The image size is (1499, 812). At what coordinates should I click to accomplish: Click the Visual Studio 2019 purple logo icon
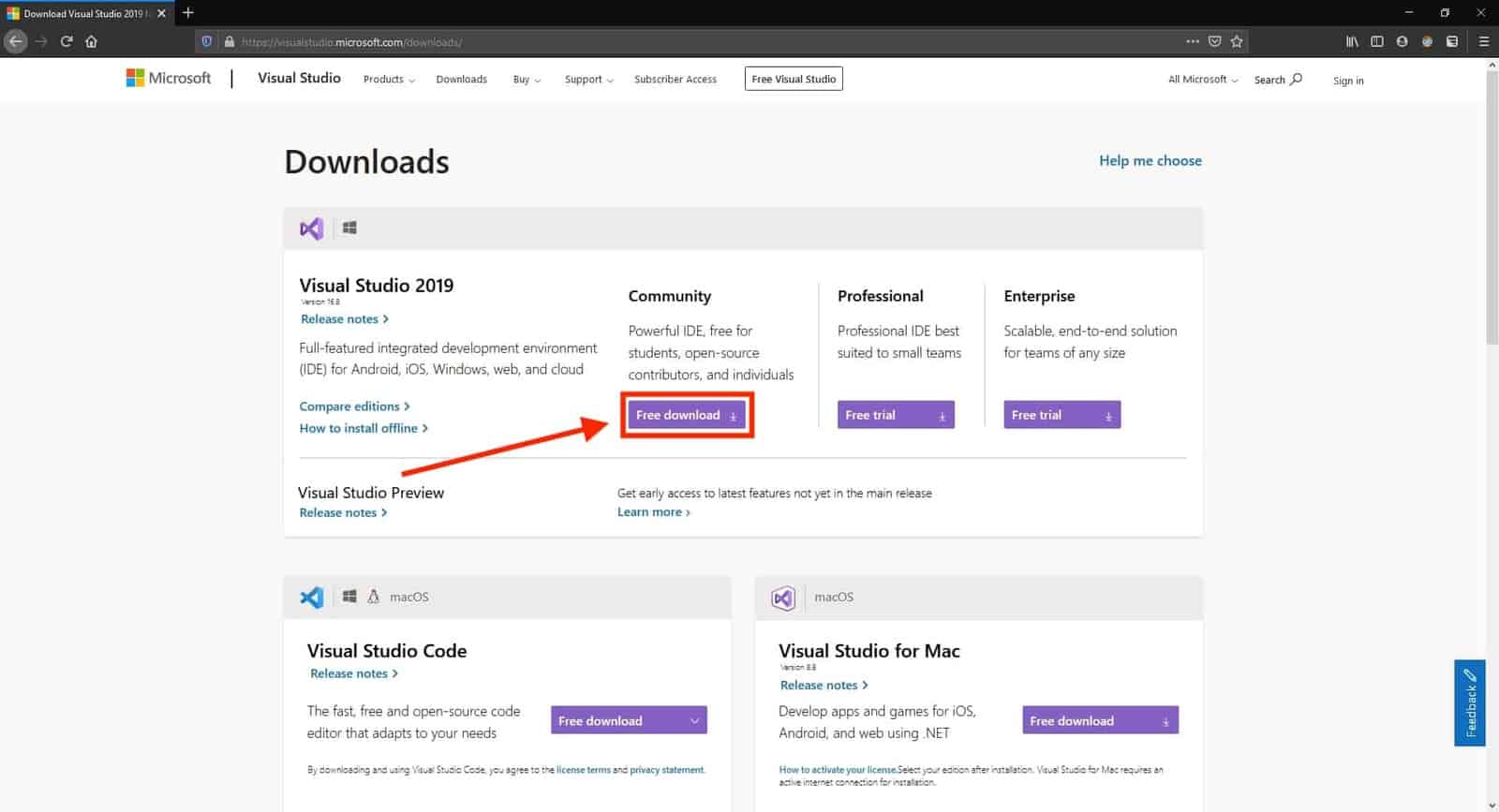[312, 228]
